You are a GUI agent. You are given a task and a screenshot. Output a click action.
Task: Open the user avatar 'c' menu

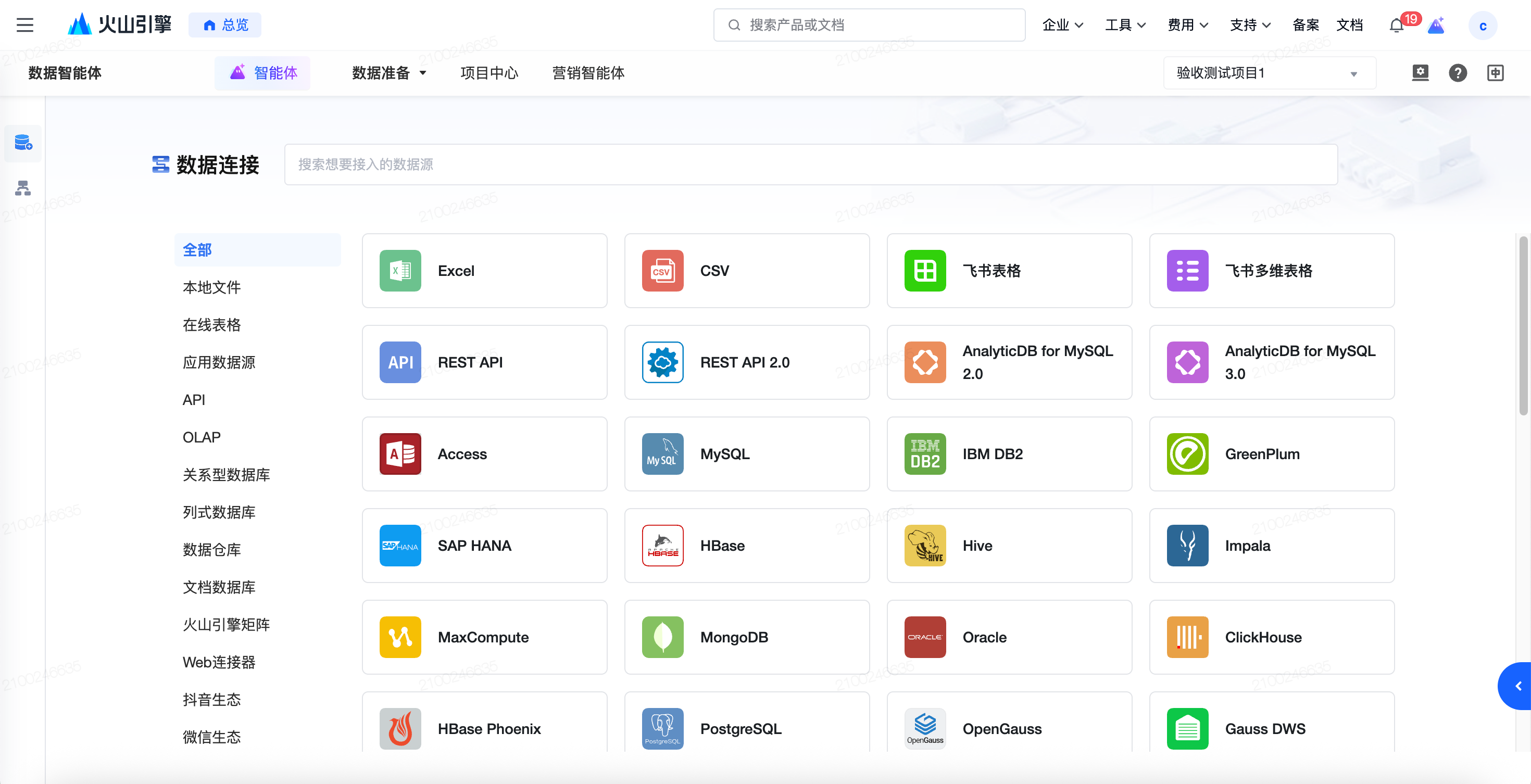(1482, 26)
